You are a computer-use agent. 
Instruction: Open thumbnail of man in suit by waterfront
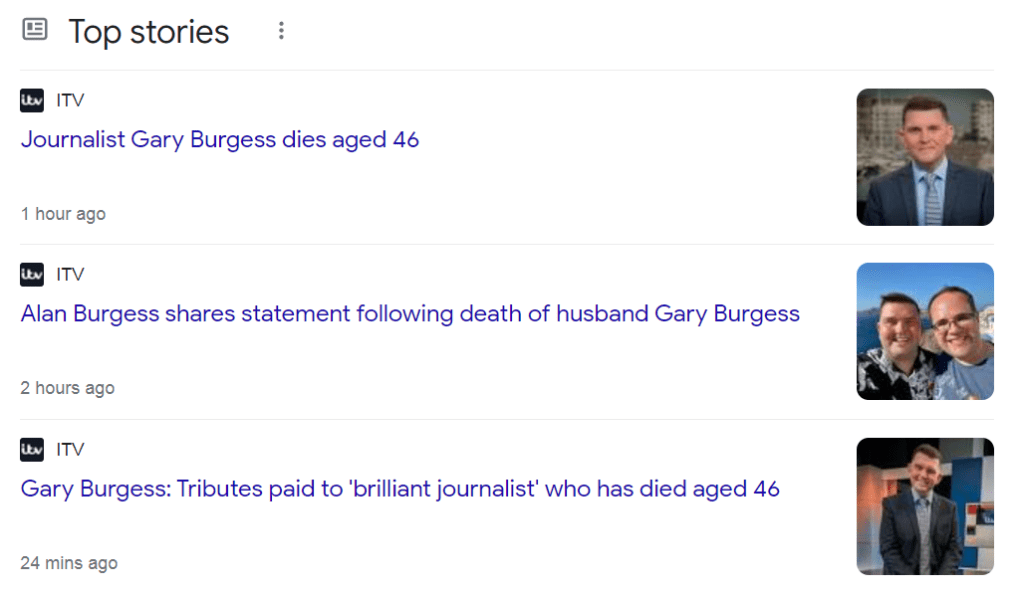[x=925, y=157]
